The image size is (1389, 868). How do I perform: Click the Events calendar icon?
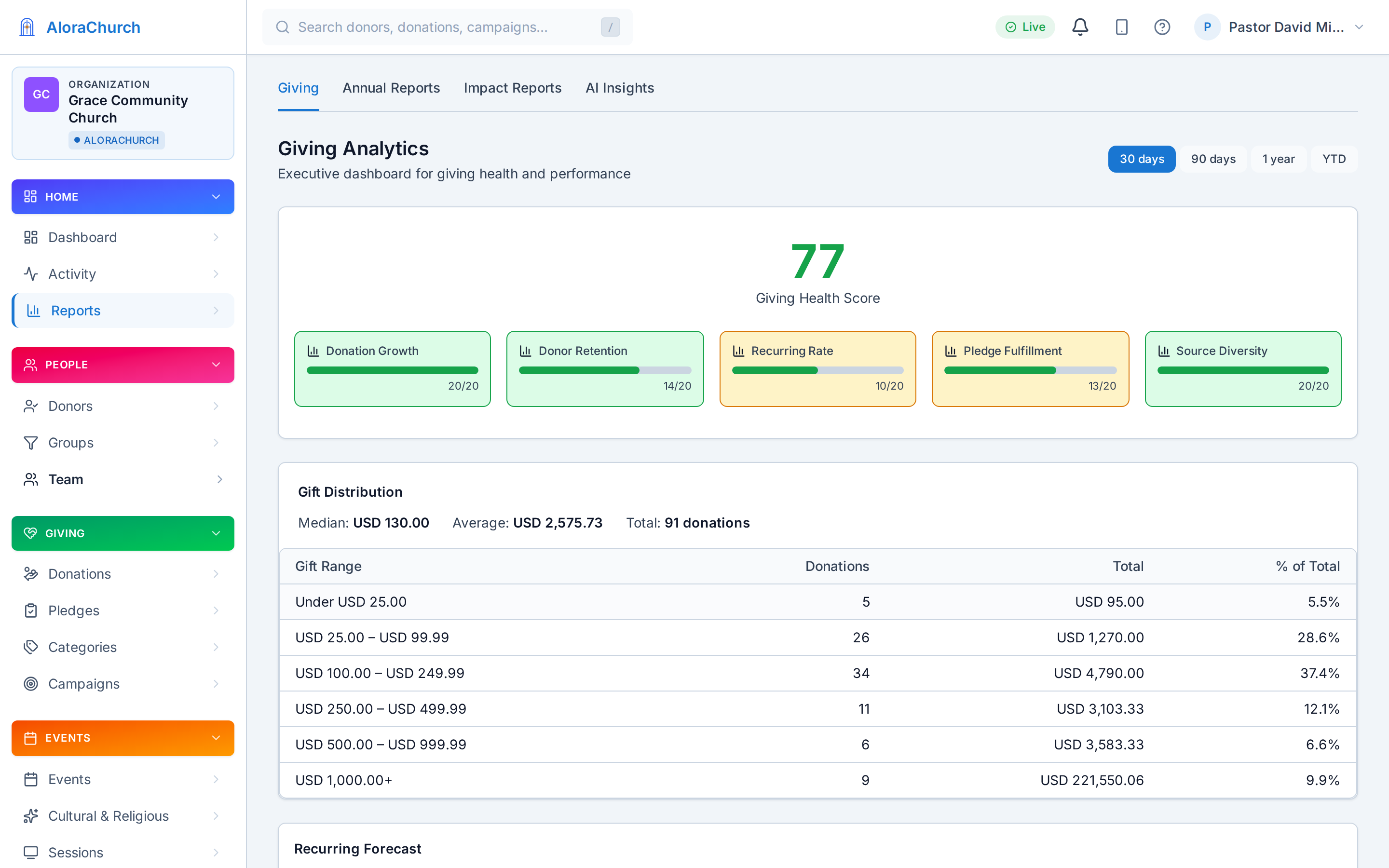(31, 779)
